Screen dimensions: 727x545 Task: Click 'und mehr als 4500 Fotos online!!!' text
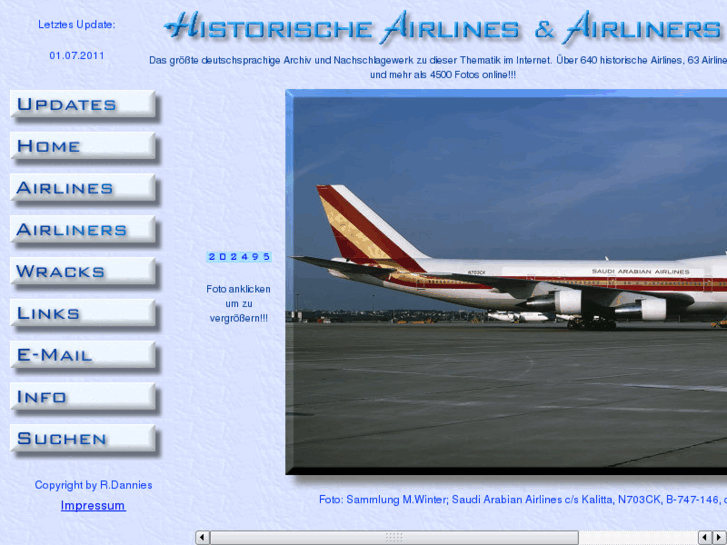pyautogui.click(x=443, y=75)
